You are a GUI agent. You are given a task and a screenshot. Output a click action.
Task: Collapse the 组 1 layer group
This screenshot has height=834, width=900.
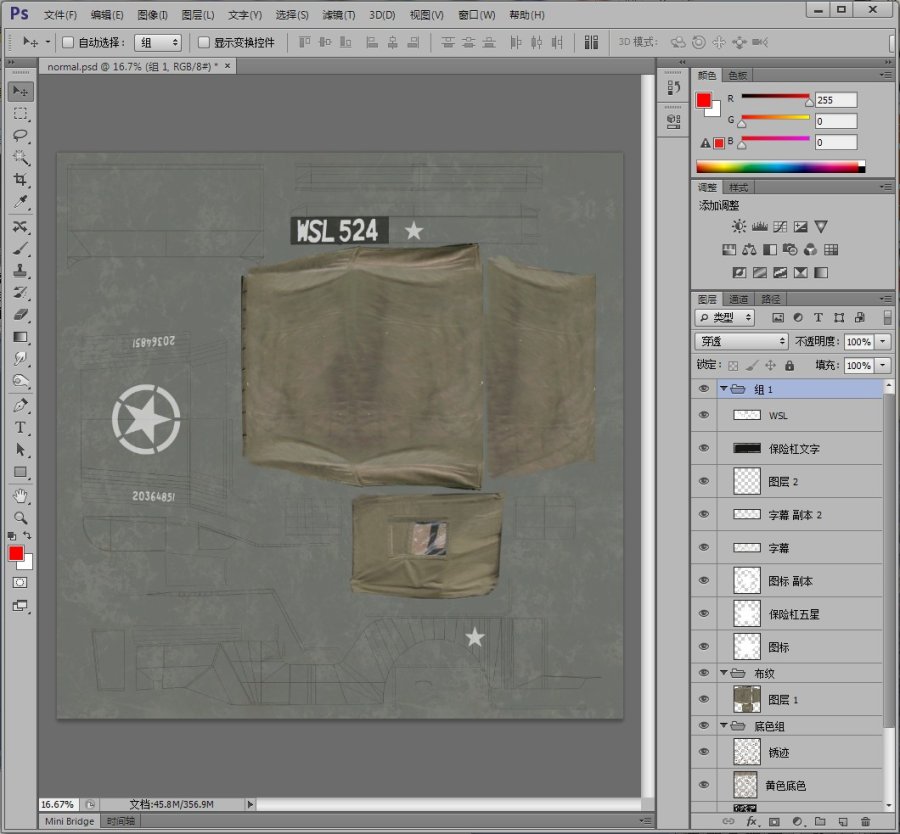click(723, 389)
